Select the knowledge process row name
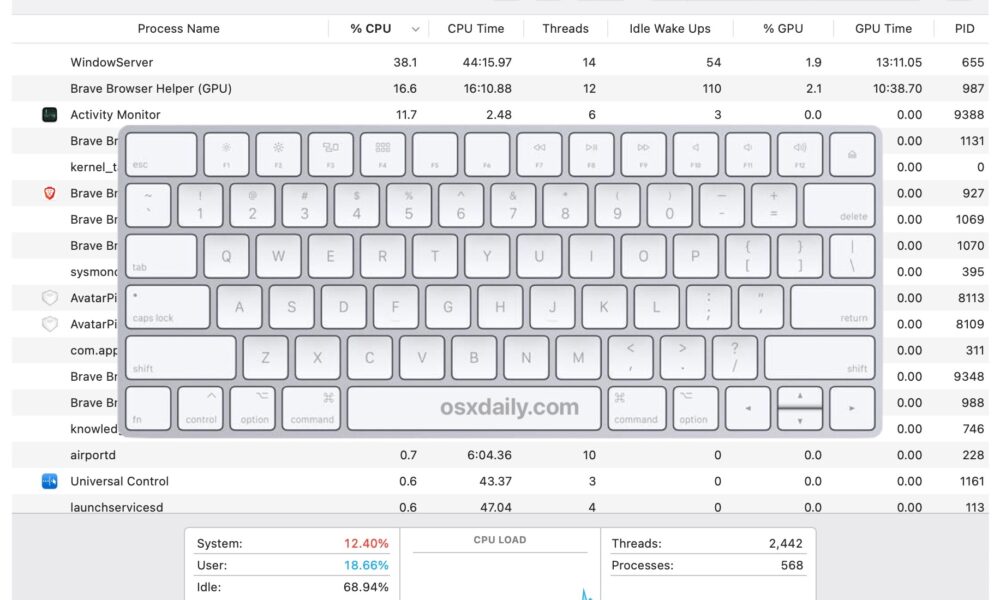Screen dimensions: 1000x600 click(x=94, y=429)
